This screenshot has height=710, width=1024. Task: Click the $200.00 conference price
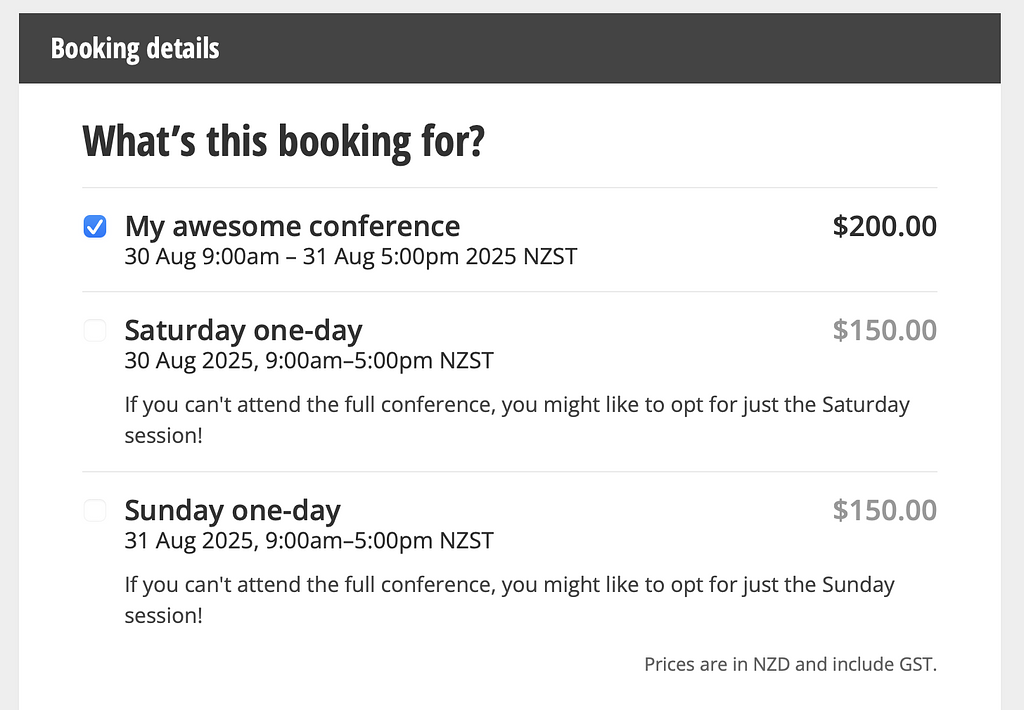click(884, 226)
